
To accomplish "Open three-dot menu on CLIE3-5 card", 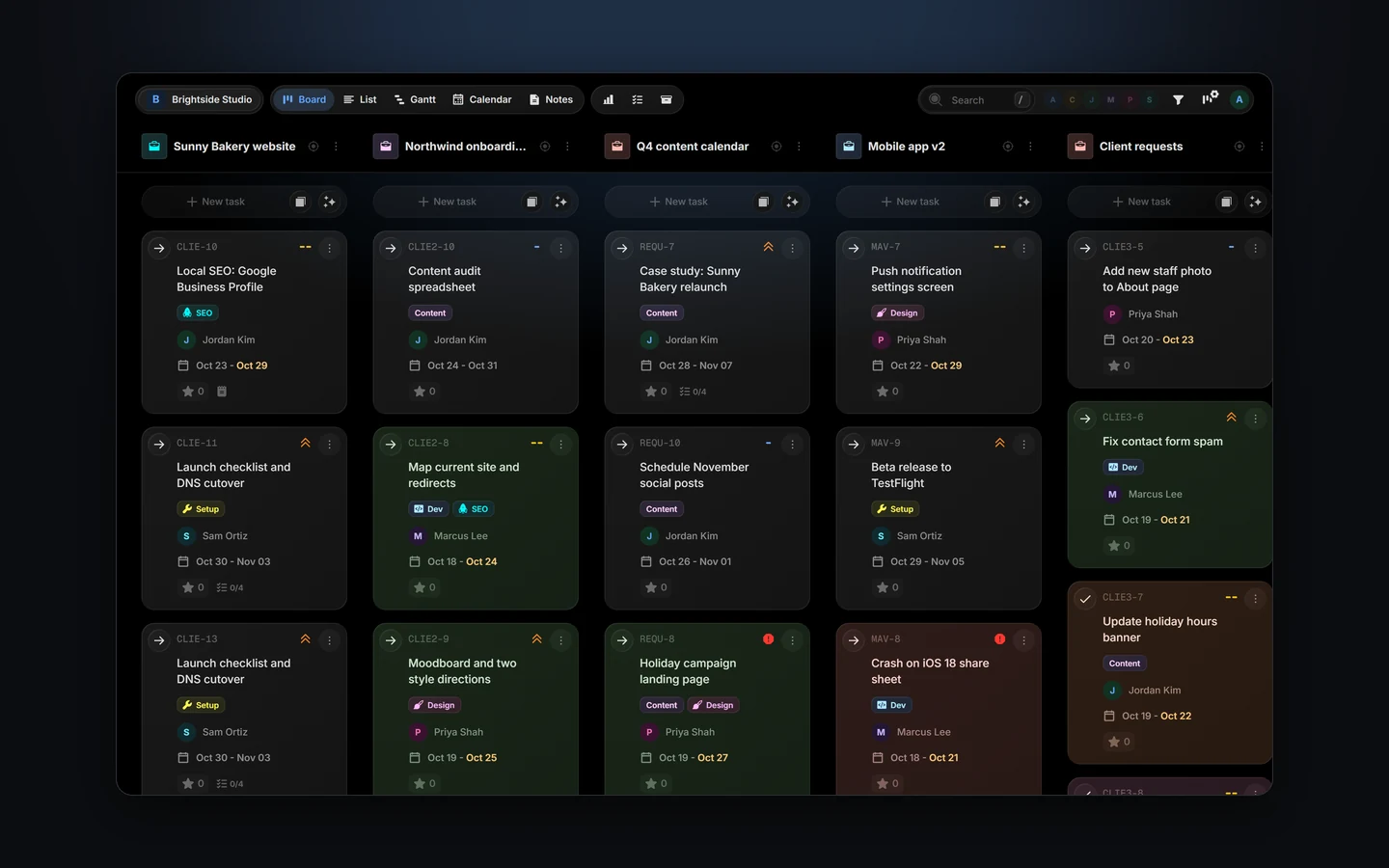I will (1255, 248).
